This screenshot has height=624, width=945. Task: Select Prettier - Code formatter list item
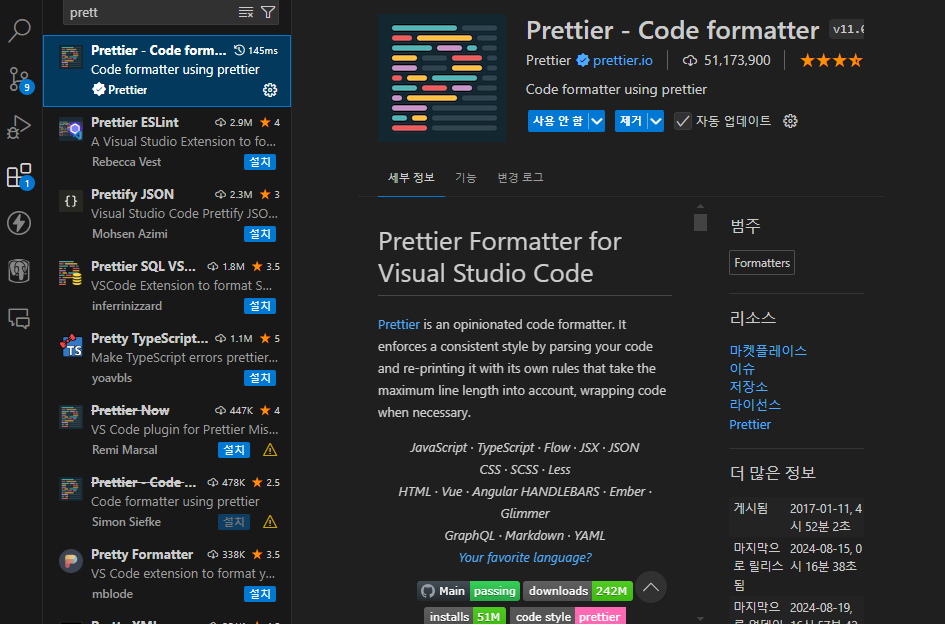[167, 71]
